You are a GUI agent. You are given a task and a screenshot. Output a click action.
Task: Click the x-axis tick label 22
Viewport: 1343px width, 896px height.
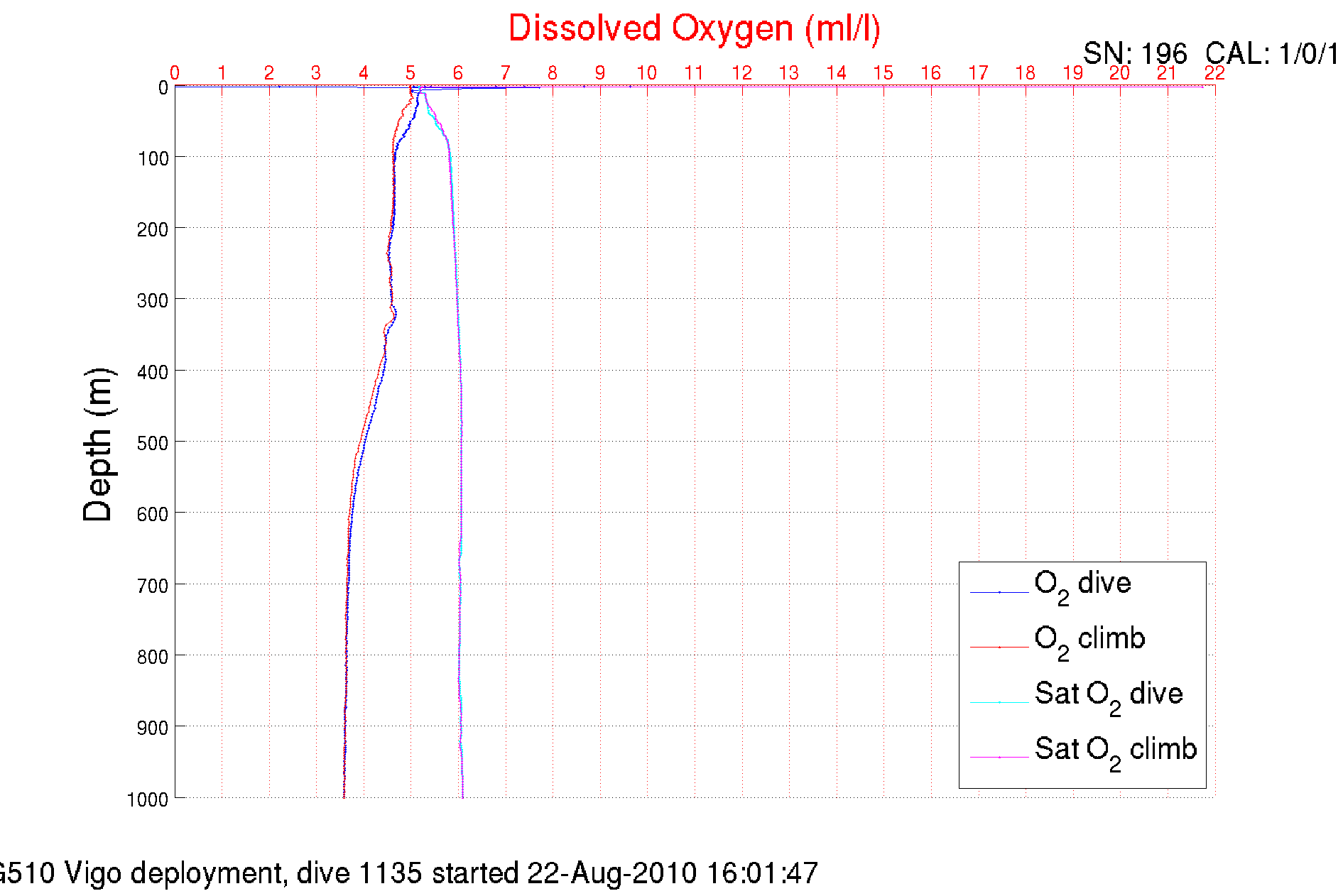click(x=1214, y=73)
